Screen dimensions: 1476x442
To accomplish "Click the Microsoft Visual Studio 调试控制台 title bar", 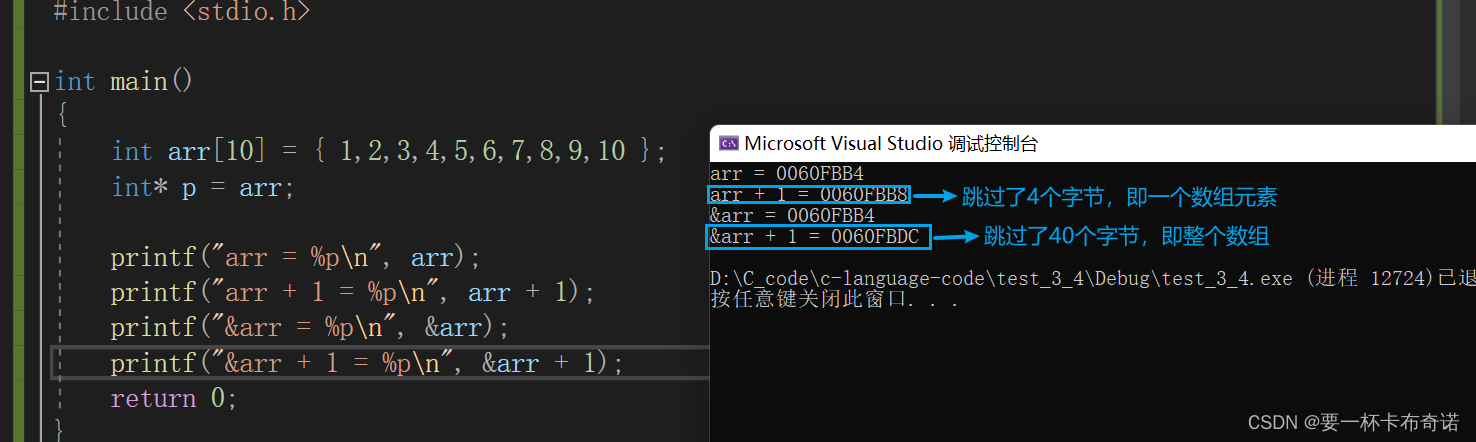I will point(1092,143).
